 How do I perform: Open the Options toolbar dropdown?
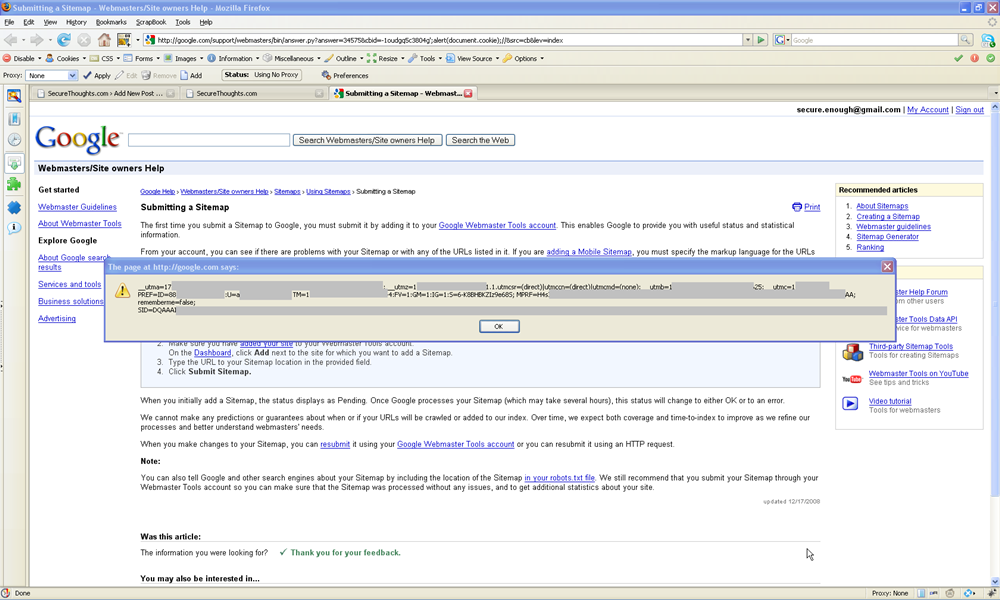click(524, 58)
